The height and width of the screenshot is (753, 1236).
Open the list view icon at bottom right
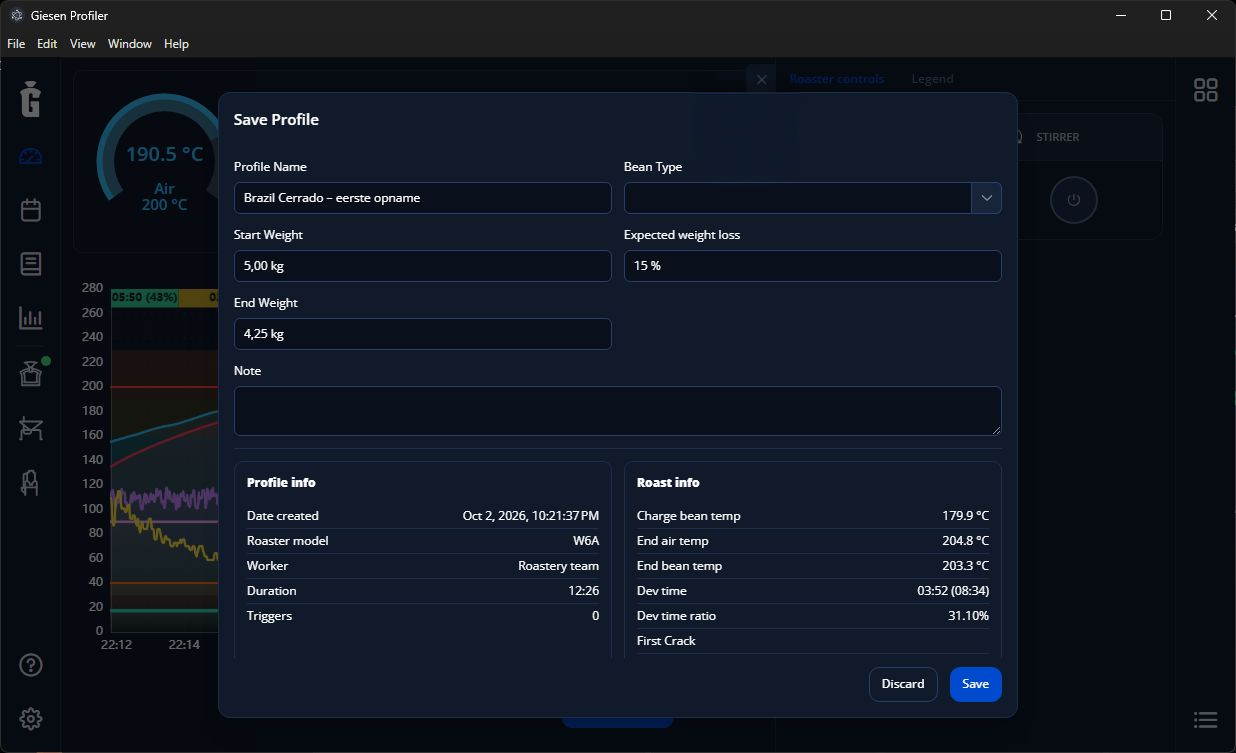pos(1206,720)
